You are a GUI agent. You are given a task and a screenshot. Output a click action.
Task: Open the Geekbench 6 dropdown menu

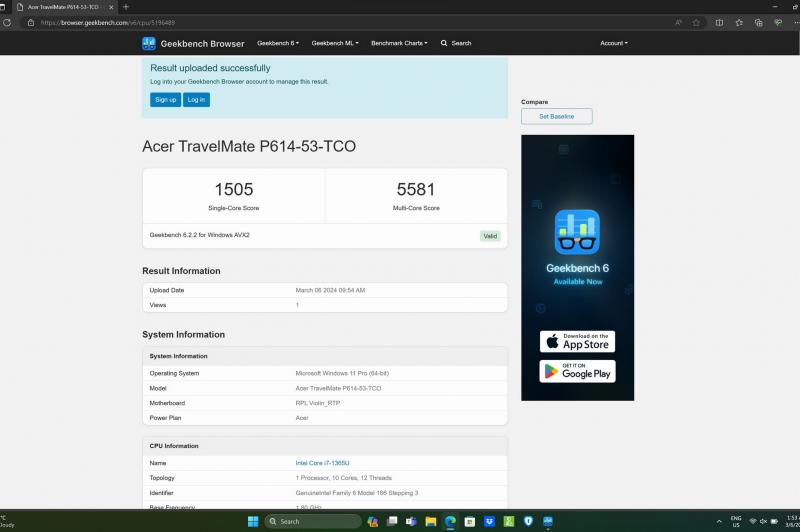pos(278,43)
